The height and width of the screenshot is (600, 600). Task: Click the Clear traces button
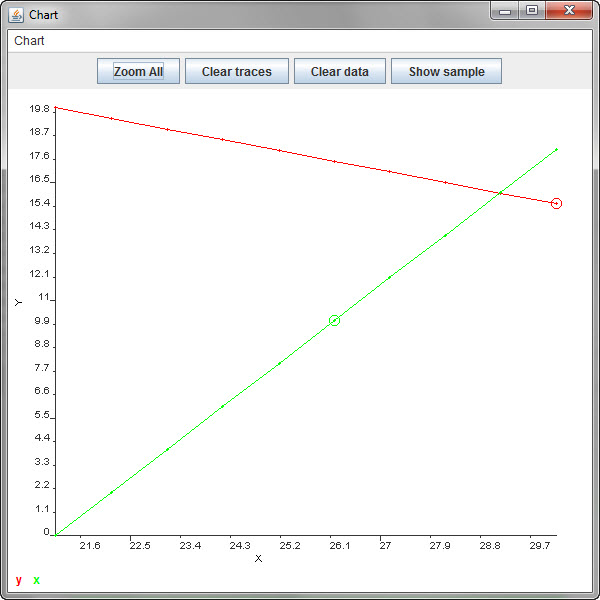236,71
